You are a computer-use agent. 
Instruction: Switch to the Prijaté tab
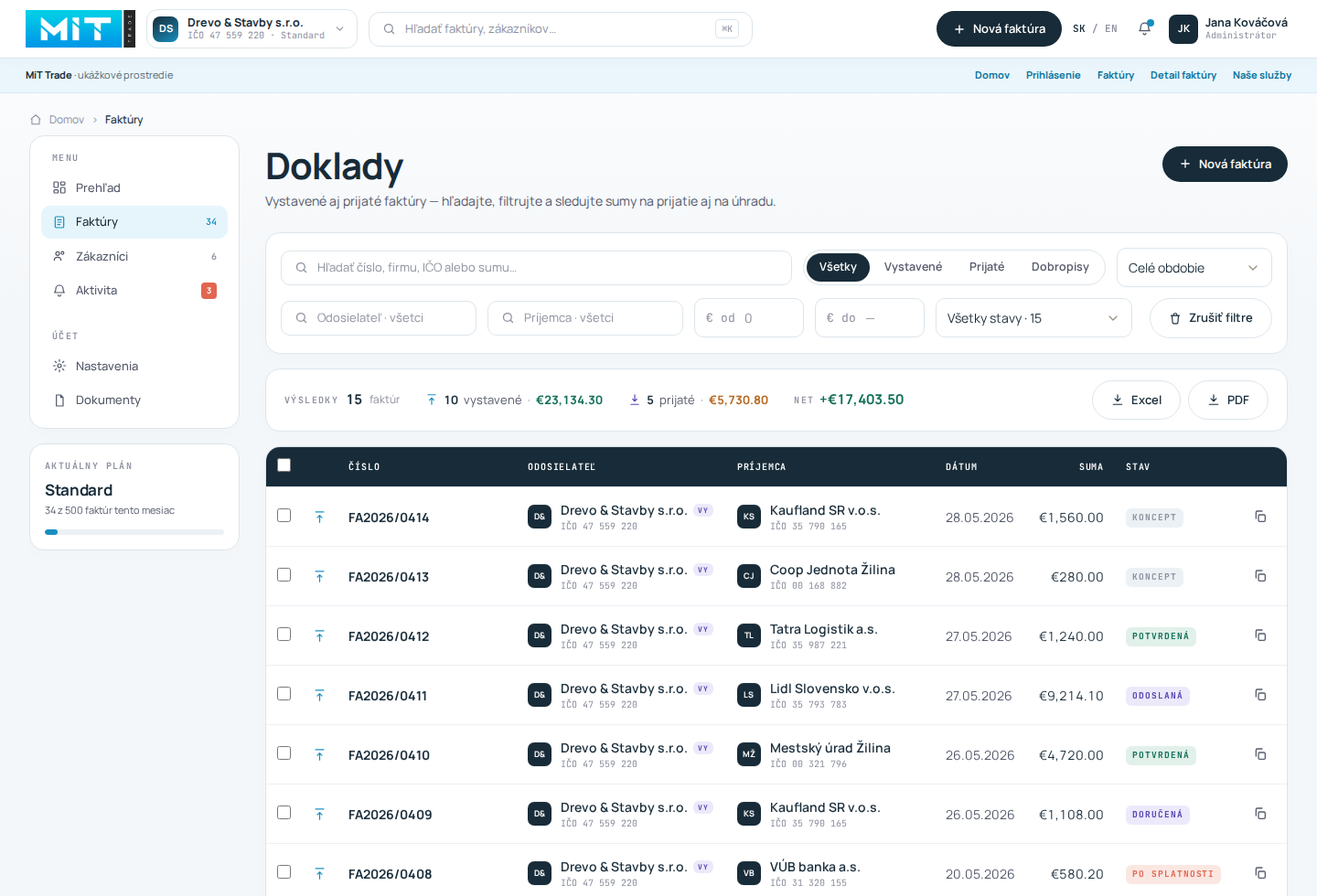pos(987,267)
